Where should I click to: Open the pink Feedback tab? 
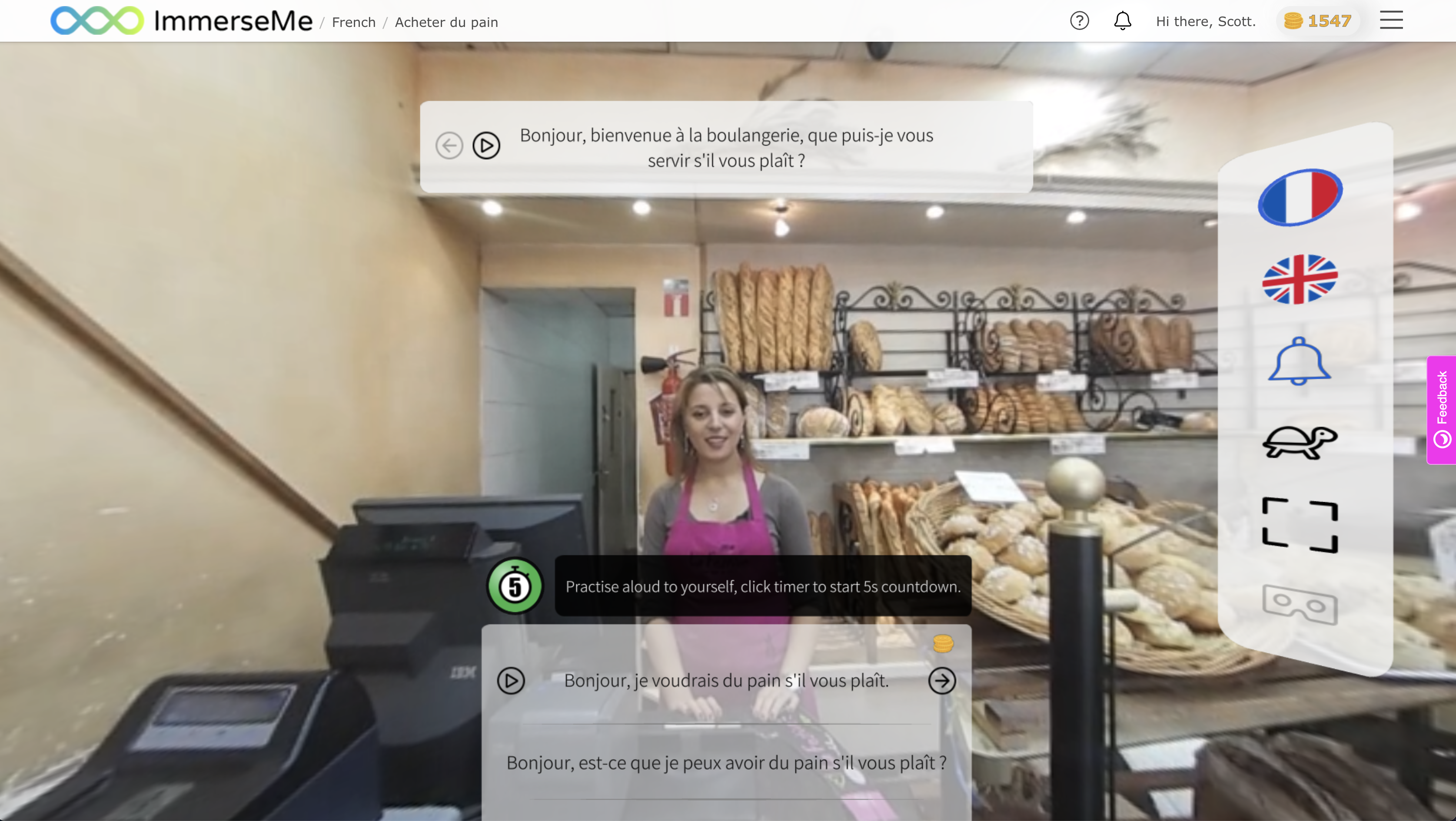[x=1441, y=410]
